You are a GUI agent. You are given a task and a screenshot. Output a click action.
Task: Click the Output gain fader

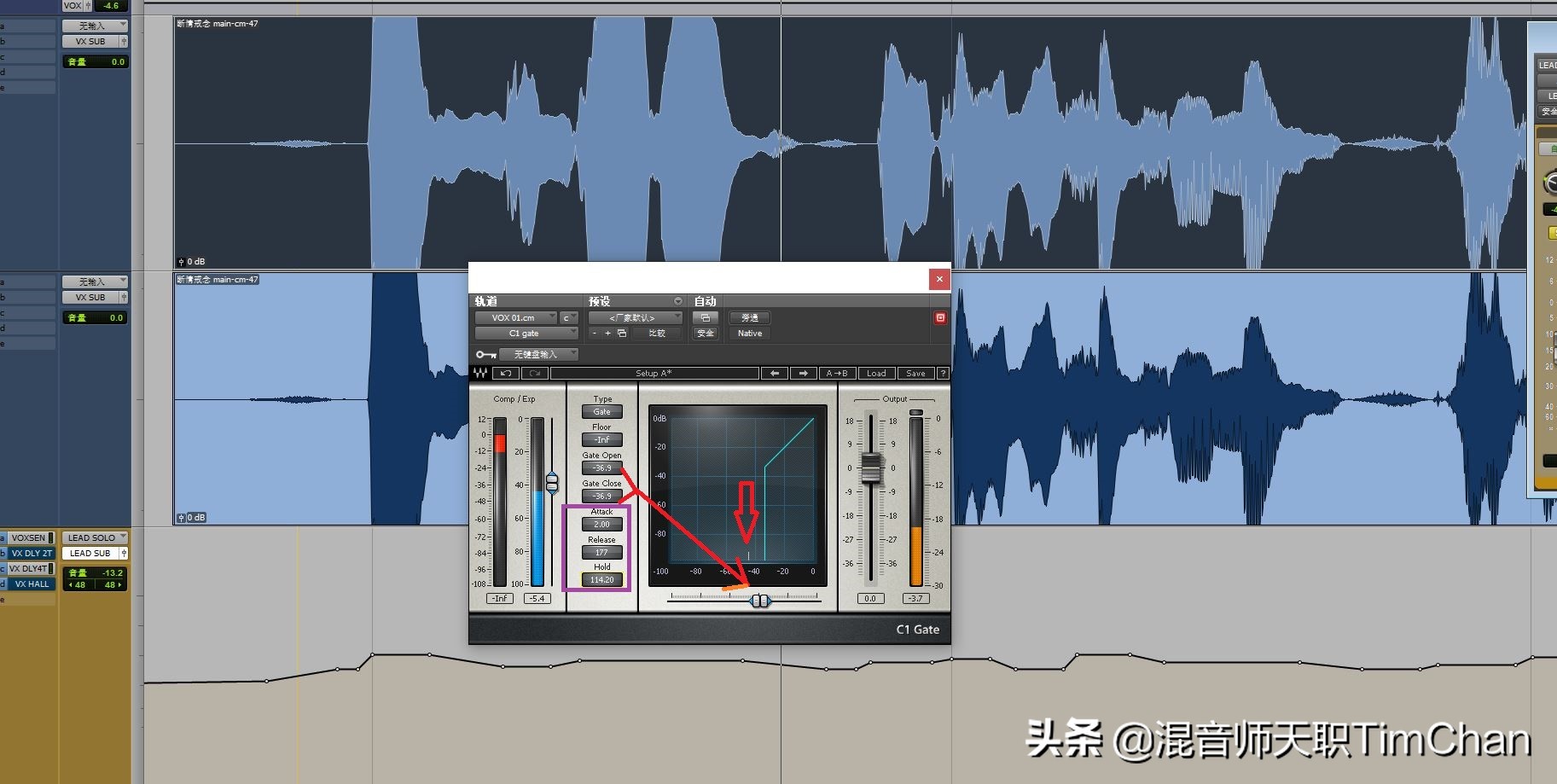click(870, 467)
